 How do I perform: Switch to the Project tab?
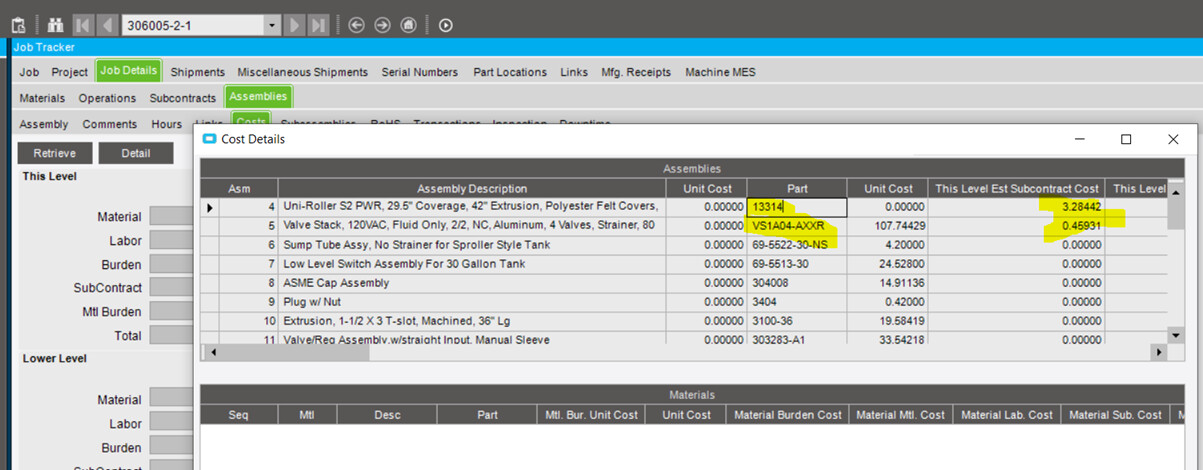(70, 72)
